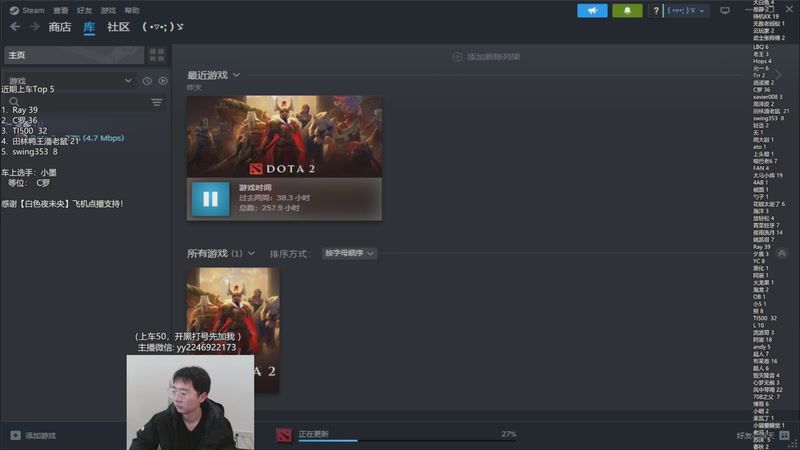
Task: Toggle the collections grid view icon
Action: pyautogui.click(x=157, y=55)
